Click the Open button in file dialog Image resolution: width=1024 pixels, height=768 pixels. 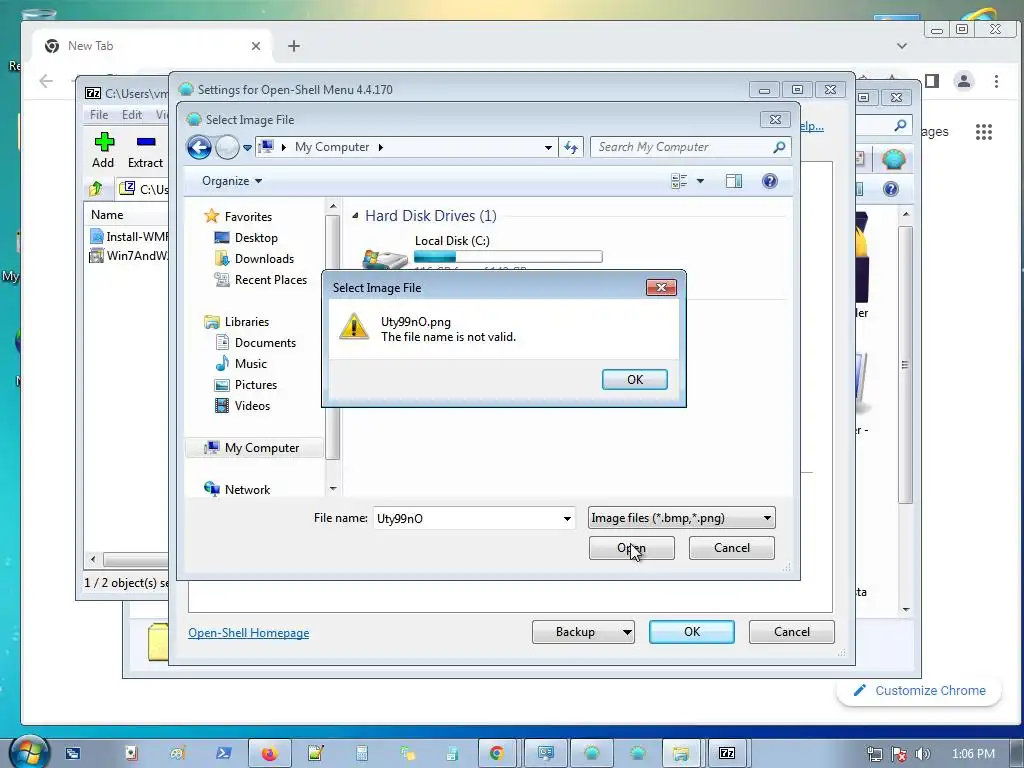coord(632,548)
